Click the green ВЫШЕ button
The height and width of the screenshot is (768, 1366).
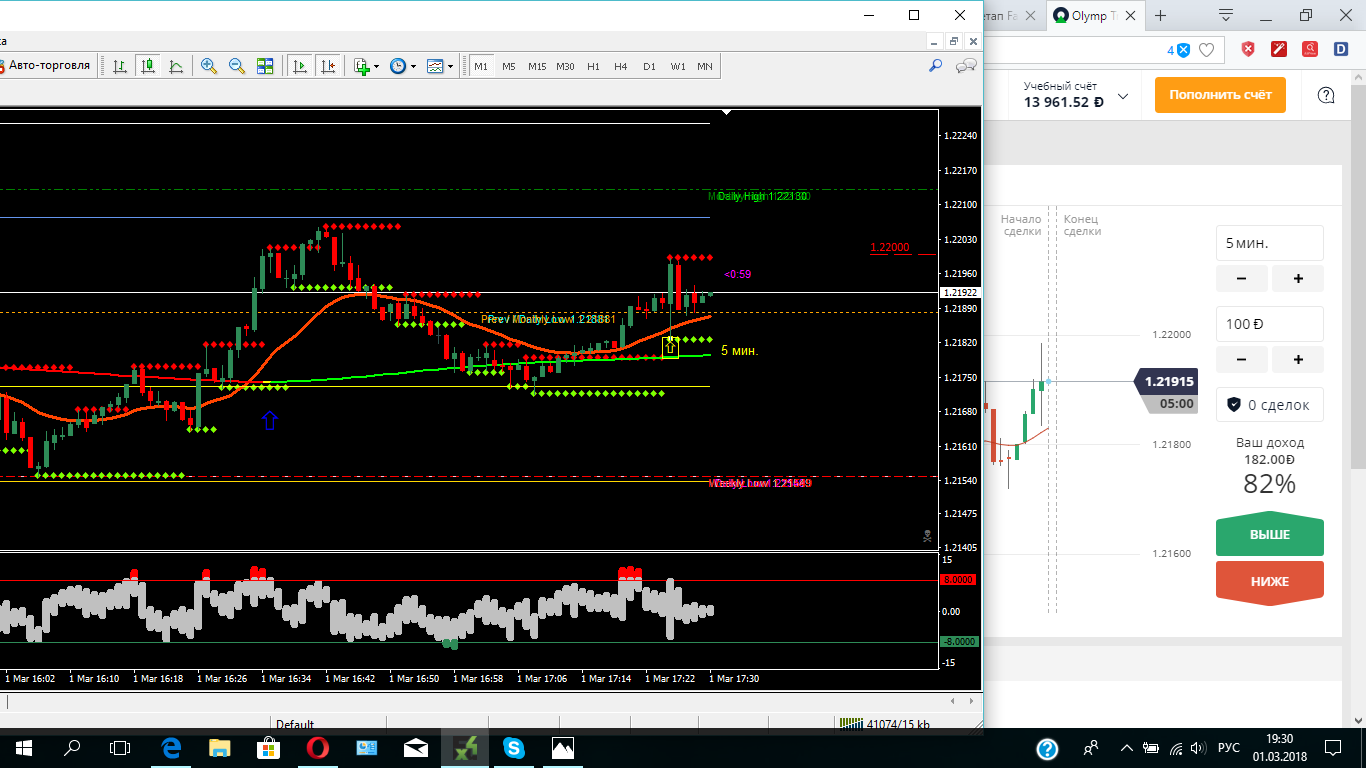[1270, 535]
